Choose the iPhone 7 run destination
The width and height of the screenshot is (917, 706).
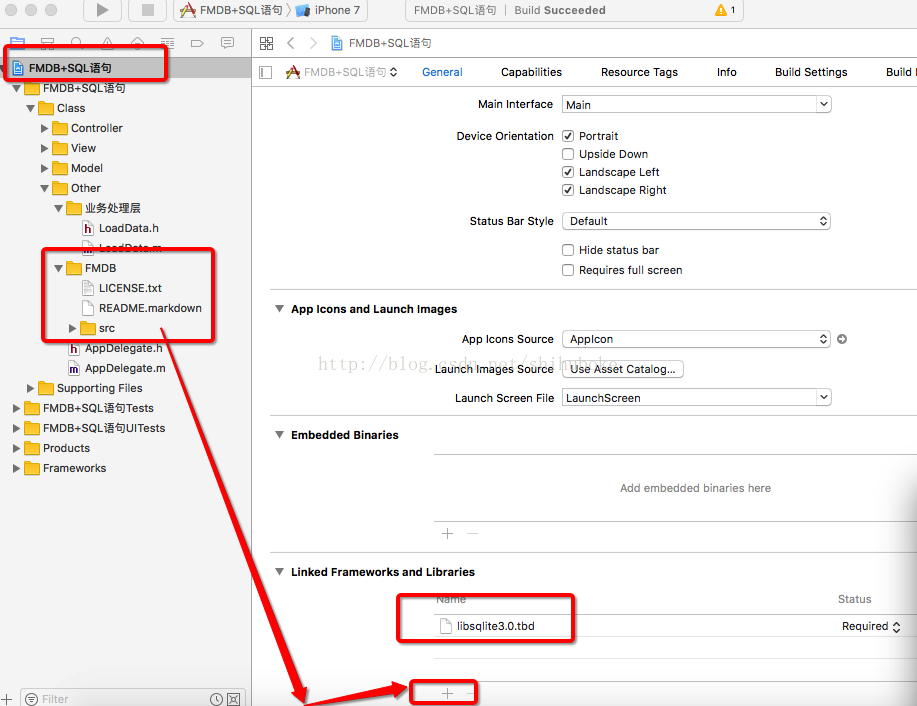coord(328,10)
